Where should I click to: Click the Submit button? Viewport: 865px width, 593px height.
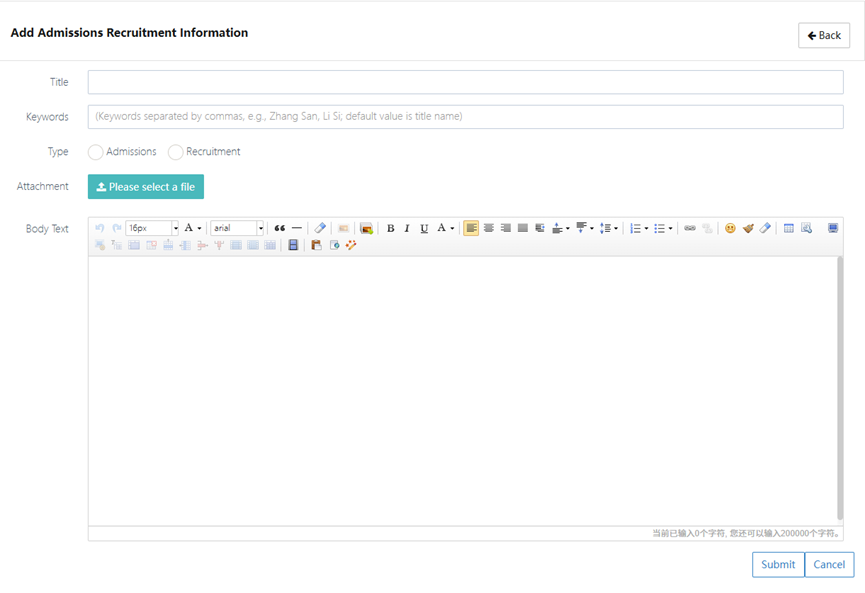778,565
